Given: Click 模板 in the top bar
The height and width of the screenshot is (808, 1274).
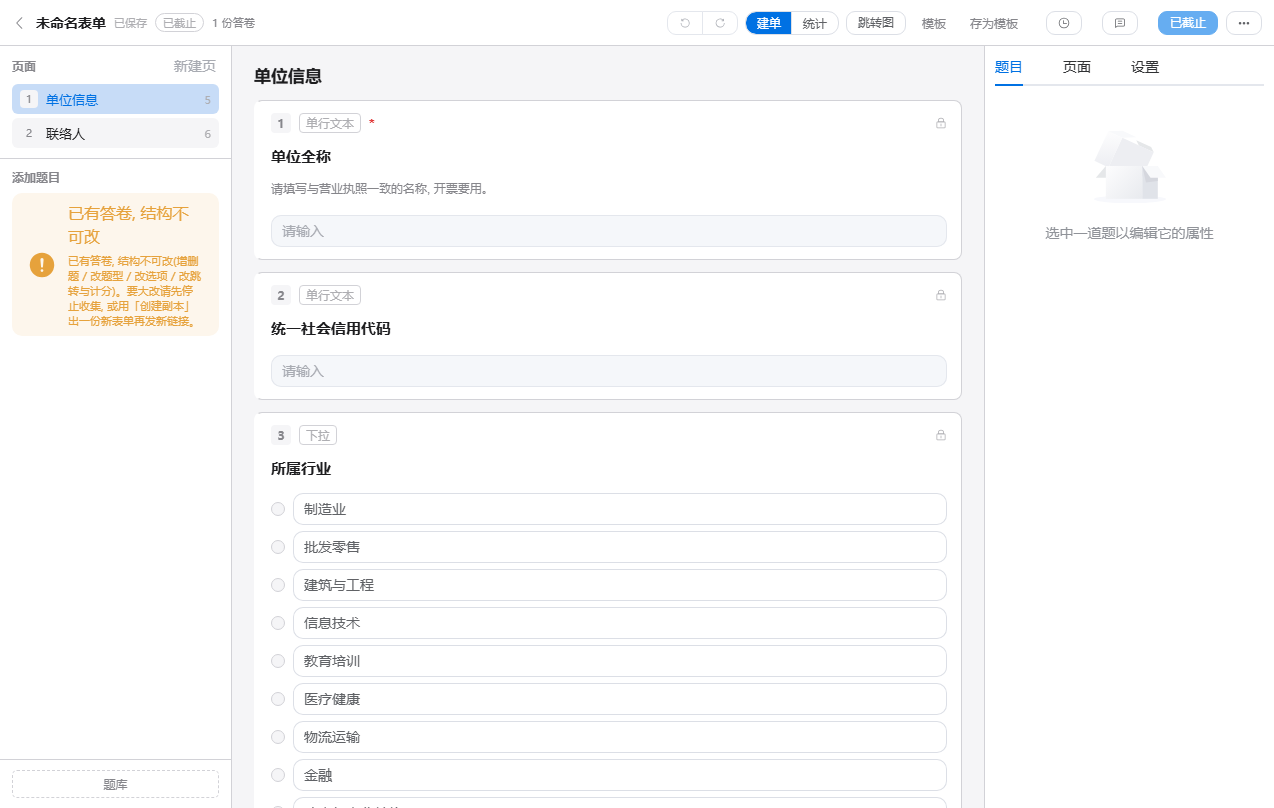Looking at the screenshot, I should (934, 23).
